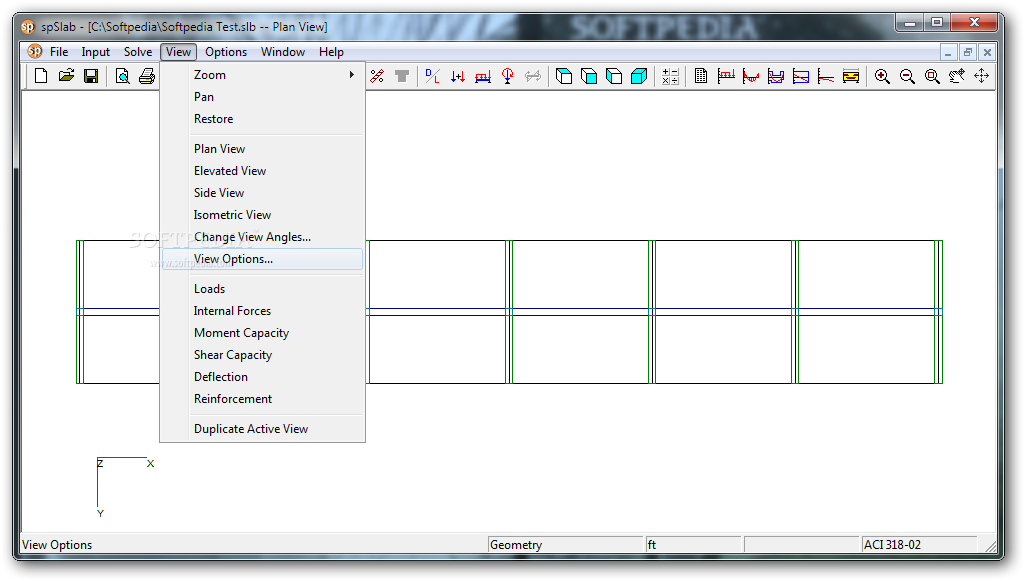Activate the Pan four-arrow icon

click(982, 76)
